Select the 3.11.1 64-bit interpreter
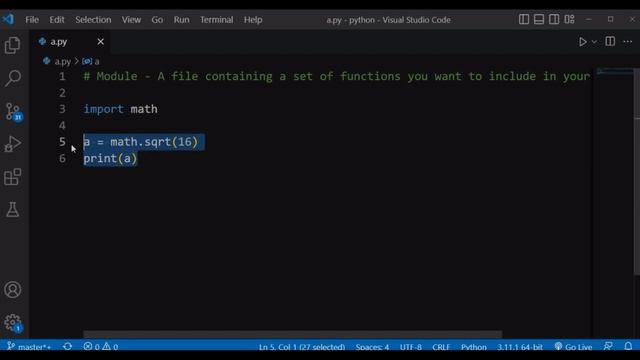 coord(520,347)
